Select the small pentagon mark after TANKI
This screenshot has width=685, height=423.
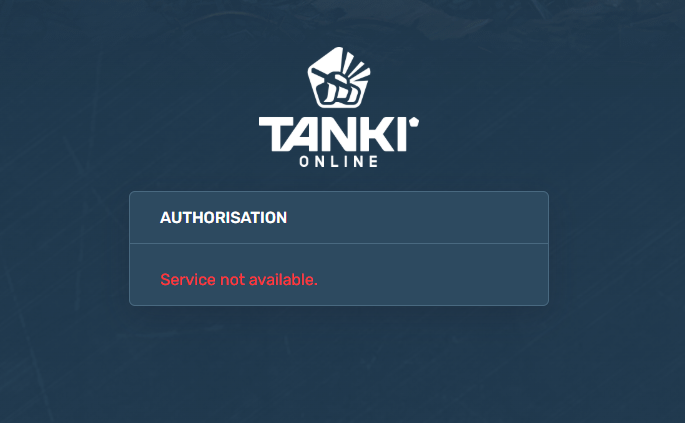click(414, 121)
